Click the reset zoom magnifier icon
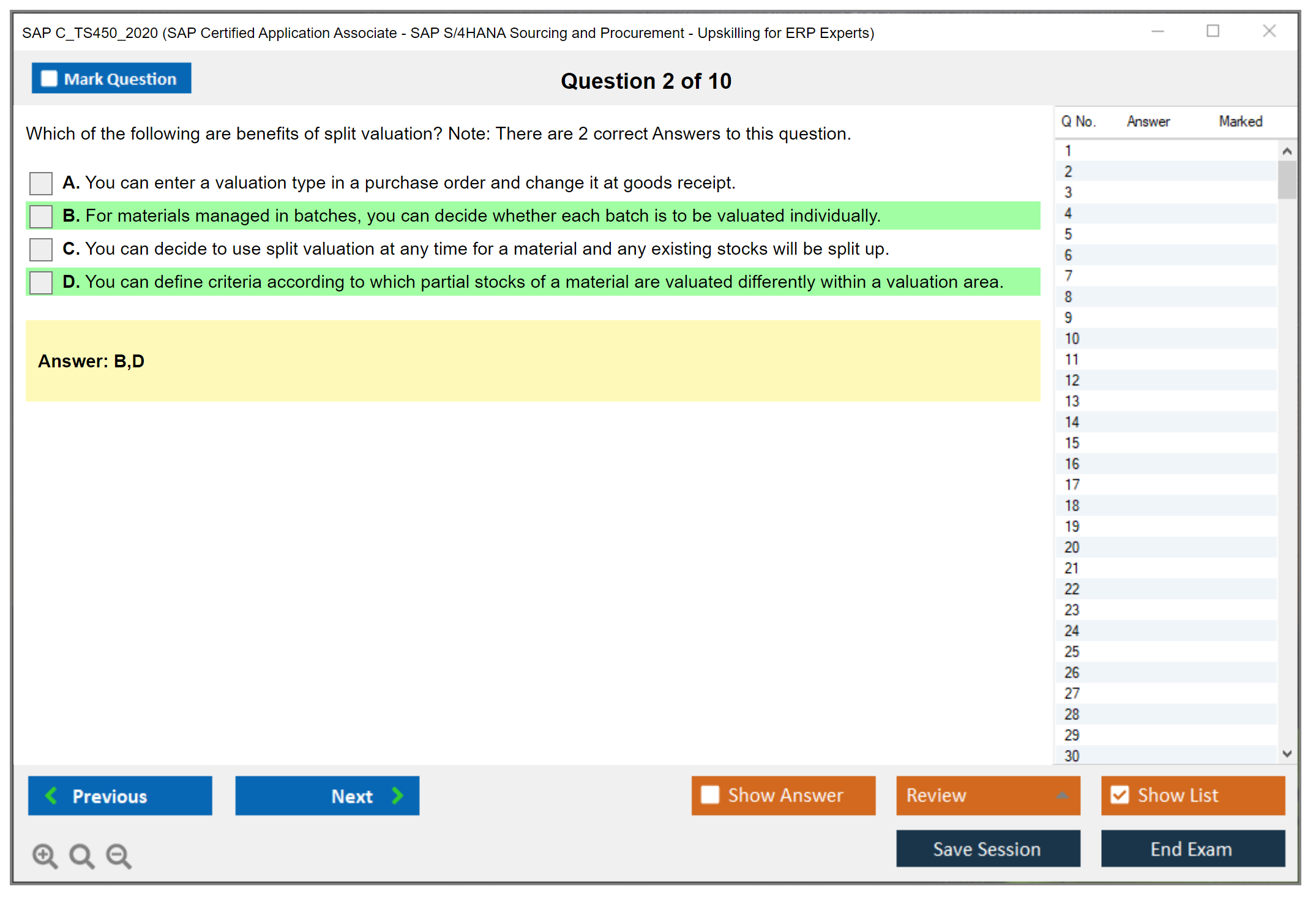The image size is (1316, 900). tap(81, 855)
